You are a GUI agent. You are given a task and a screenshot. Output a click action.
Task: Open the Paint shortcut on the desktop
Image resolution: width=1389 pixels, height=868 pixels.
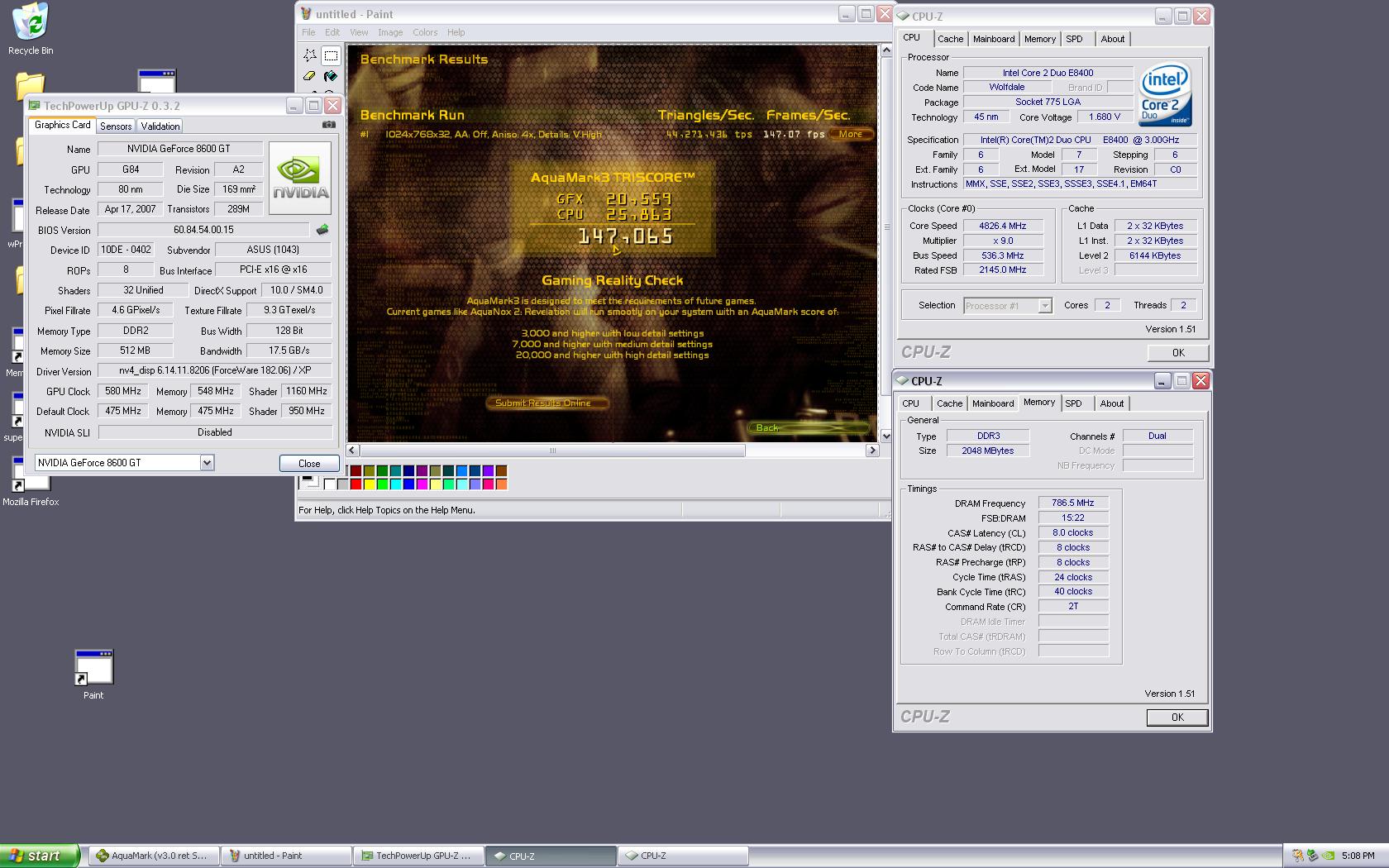pyautogui.click(x=93, y=675)
